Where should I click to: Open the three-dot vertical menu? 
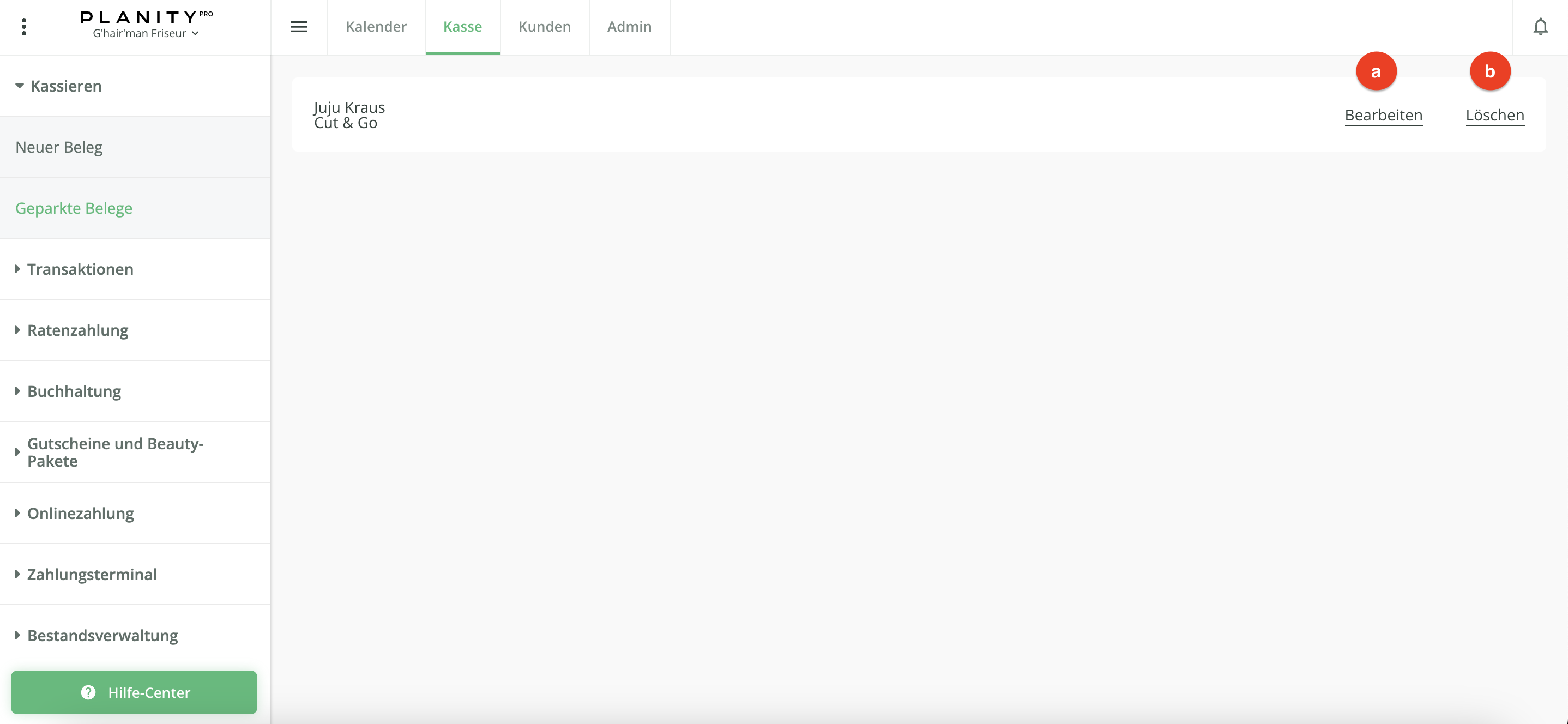tap(24, 27)
